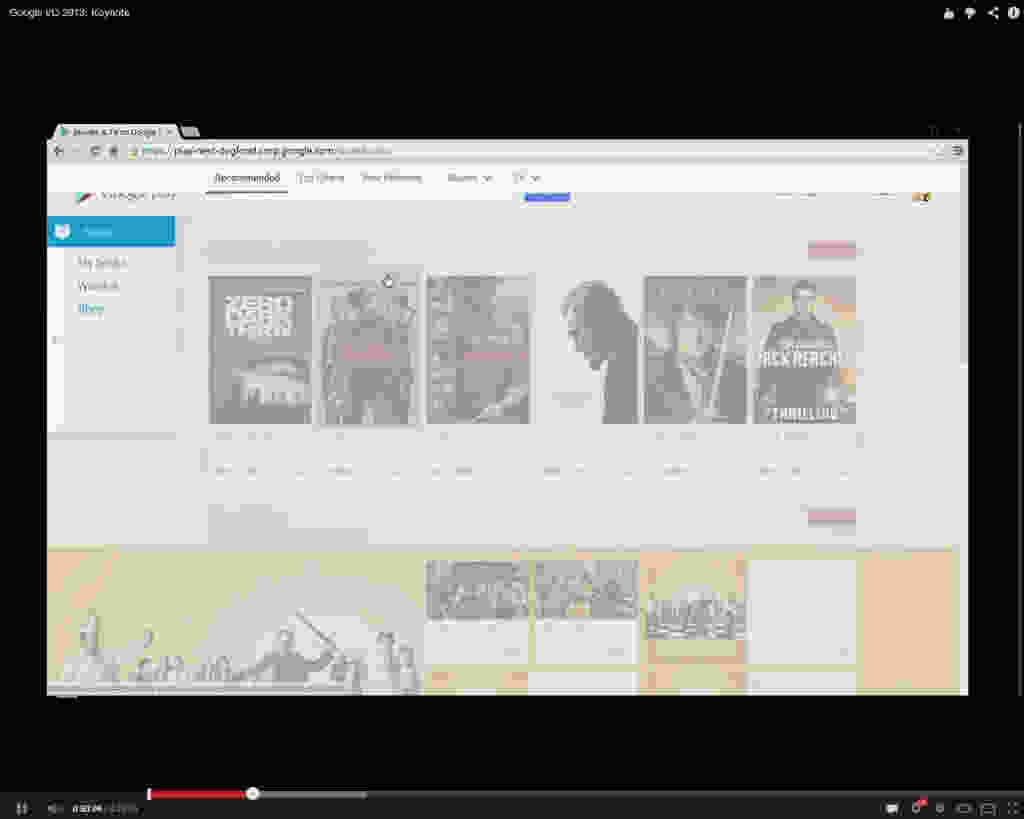Click the blue button in header bar
Image resolution: width=1024 pixels, height=819 pixels.
pyautogui.click(x=547, y=197)
